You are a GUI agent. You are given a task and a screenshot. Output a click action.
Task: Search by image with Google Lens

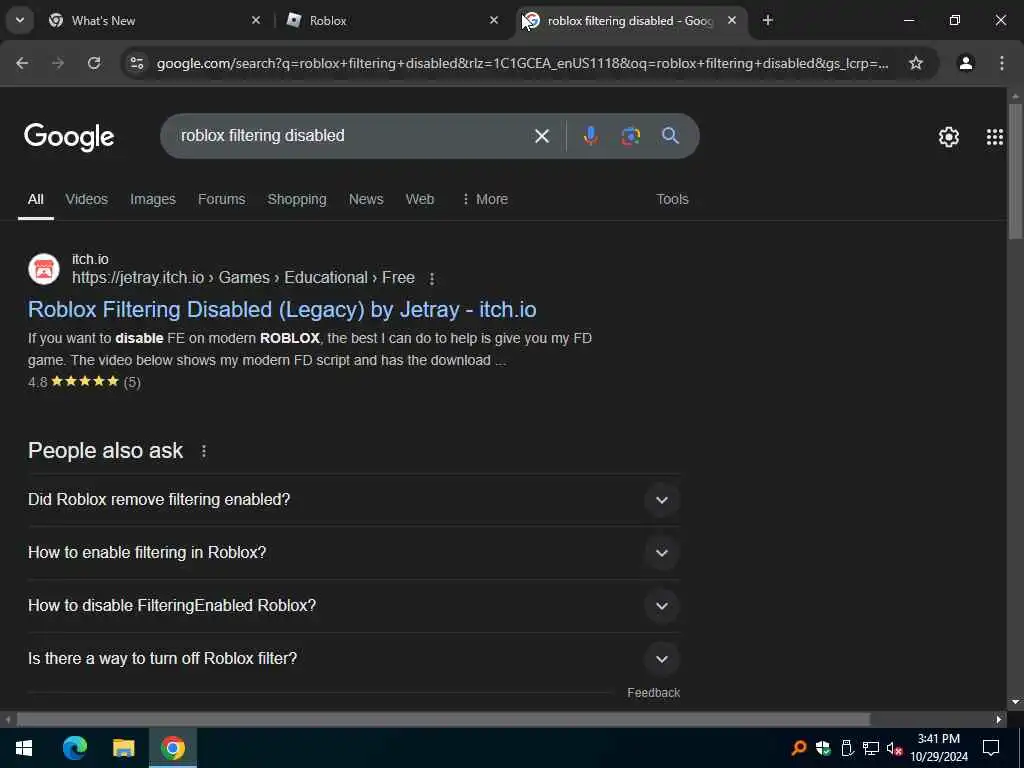click(630, 136)
